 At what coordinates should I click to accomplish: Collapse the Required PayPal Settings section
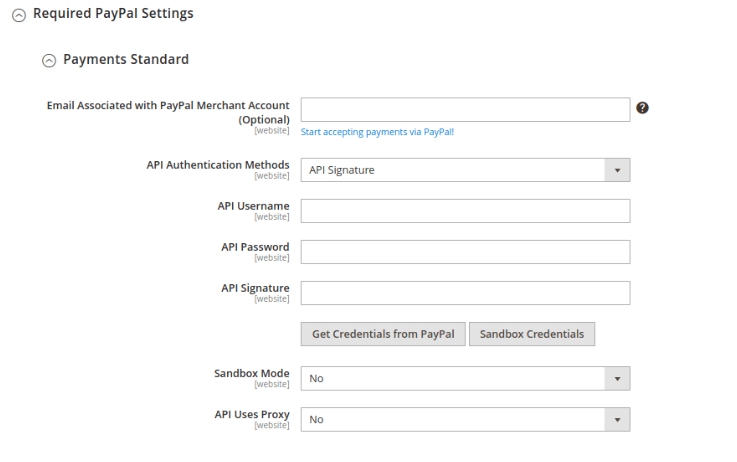19,16
